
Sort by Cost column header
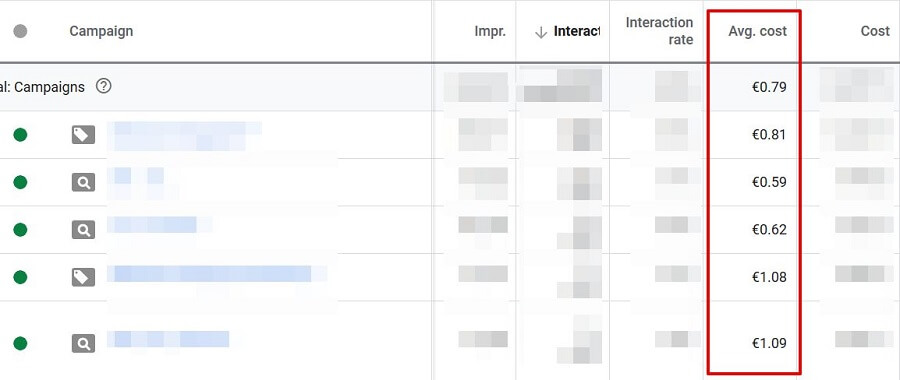point(875,31)
